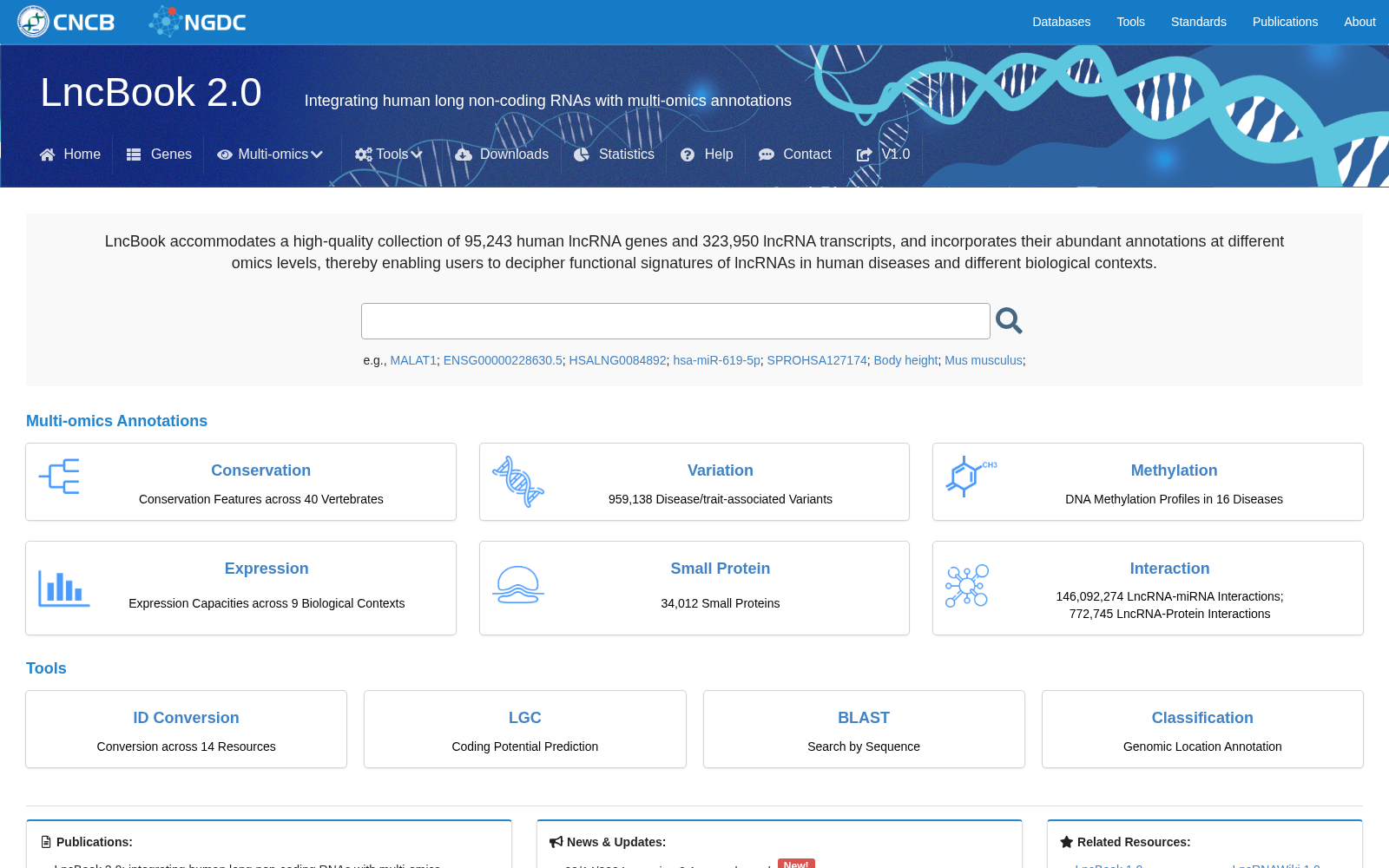1389x868 pixels.
Task: Open the Interaction annotation title
Action: 1169,569
